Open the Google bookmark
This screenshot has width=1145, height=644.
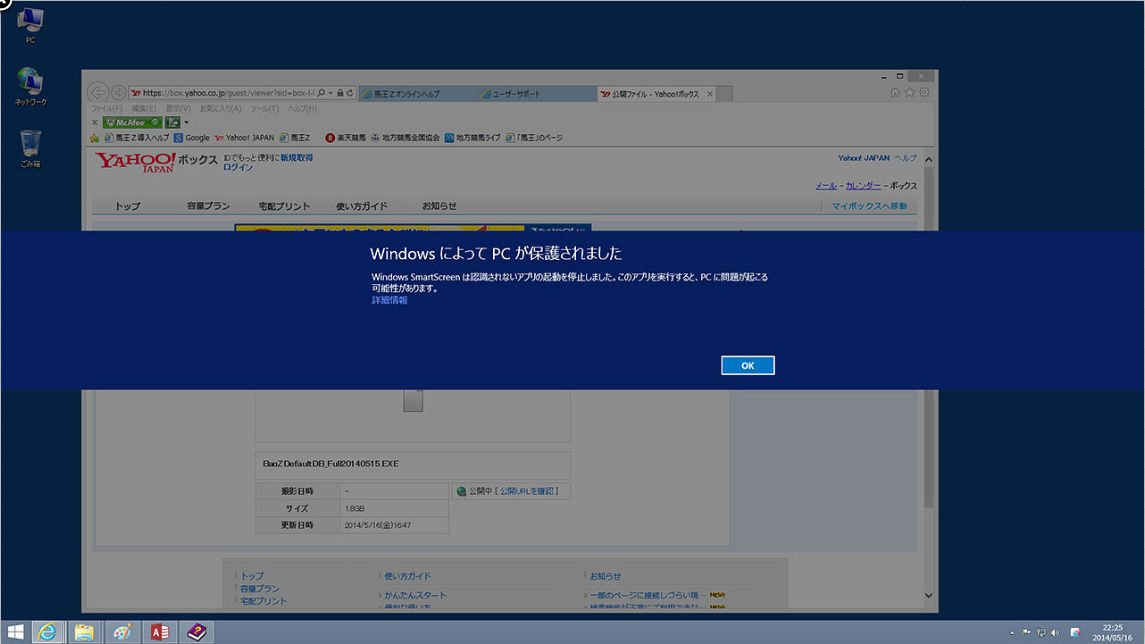pos(192,137)
